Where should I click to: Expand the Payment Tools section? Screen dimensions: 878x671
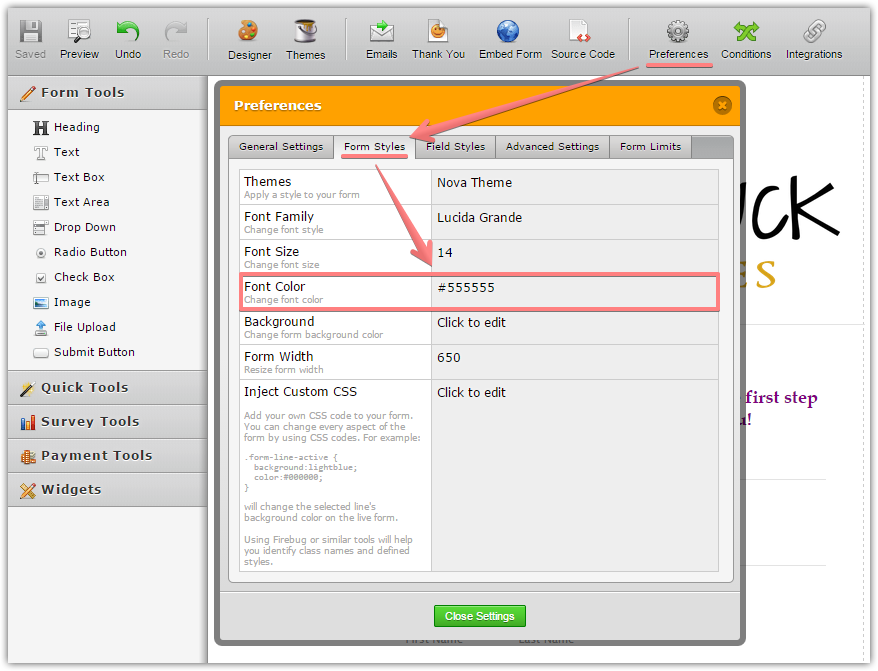[96, 456]
